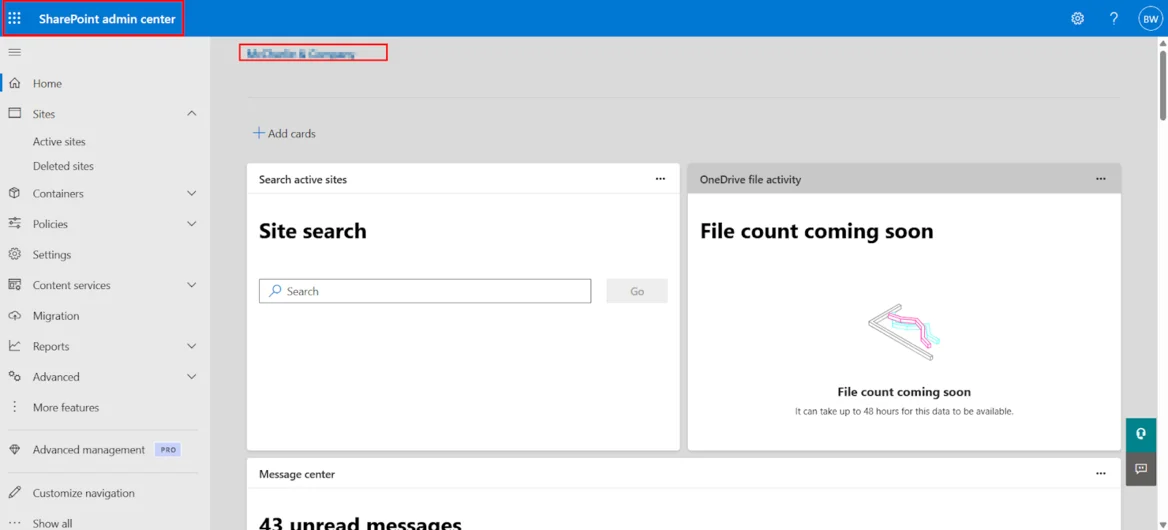Image resolution: width=1168 pixels, height=530 pixels.
Task: Click the 48 hours data note
Action: click(x=904, y=410)
